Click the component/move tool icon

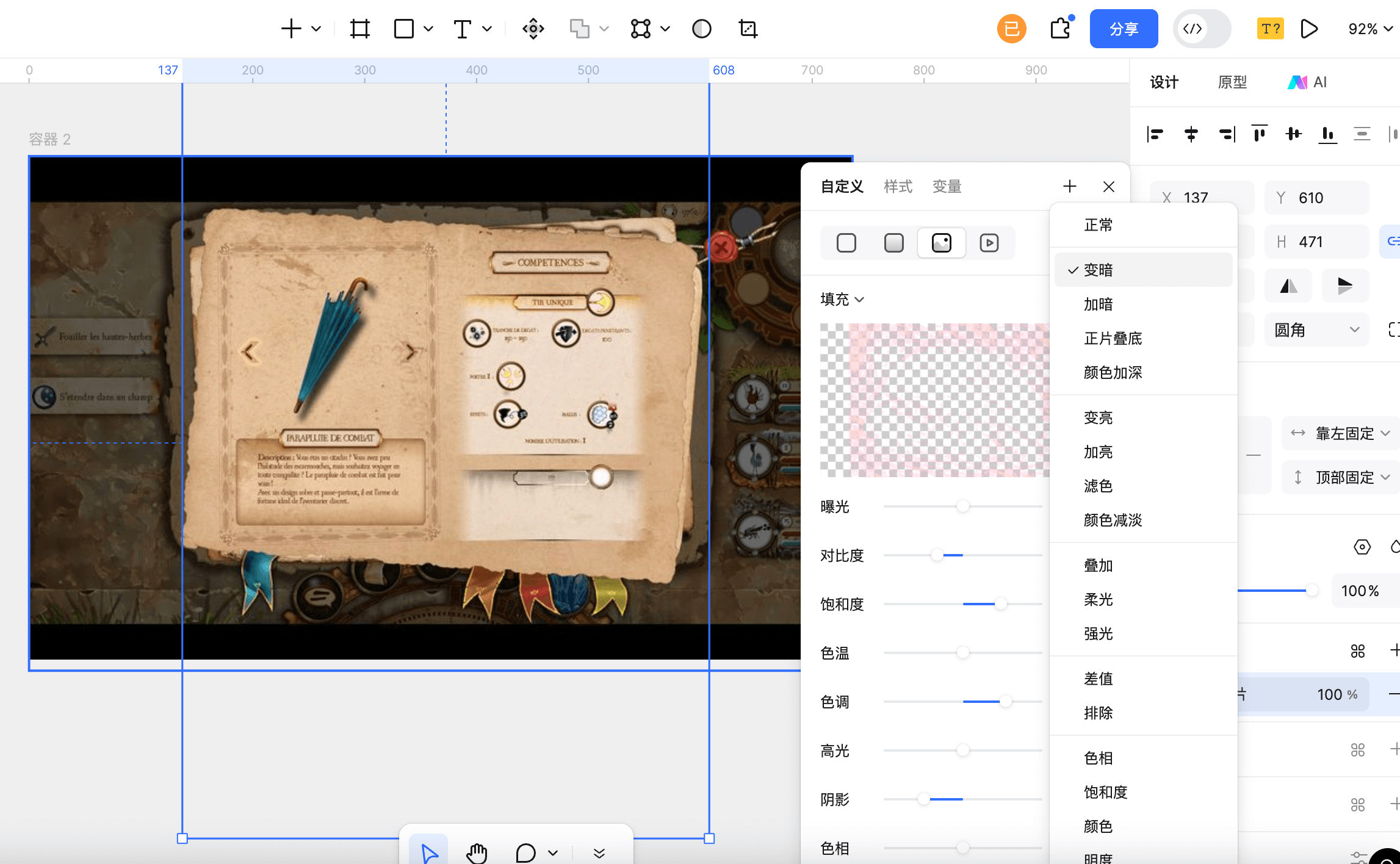point(533,29)
